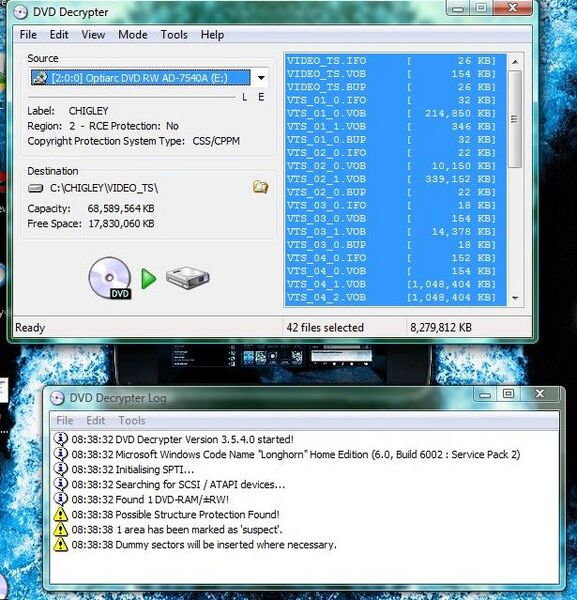Browse for destination folder icon

tap(260, 187)
